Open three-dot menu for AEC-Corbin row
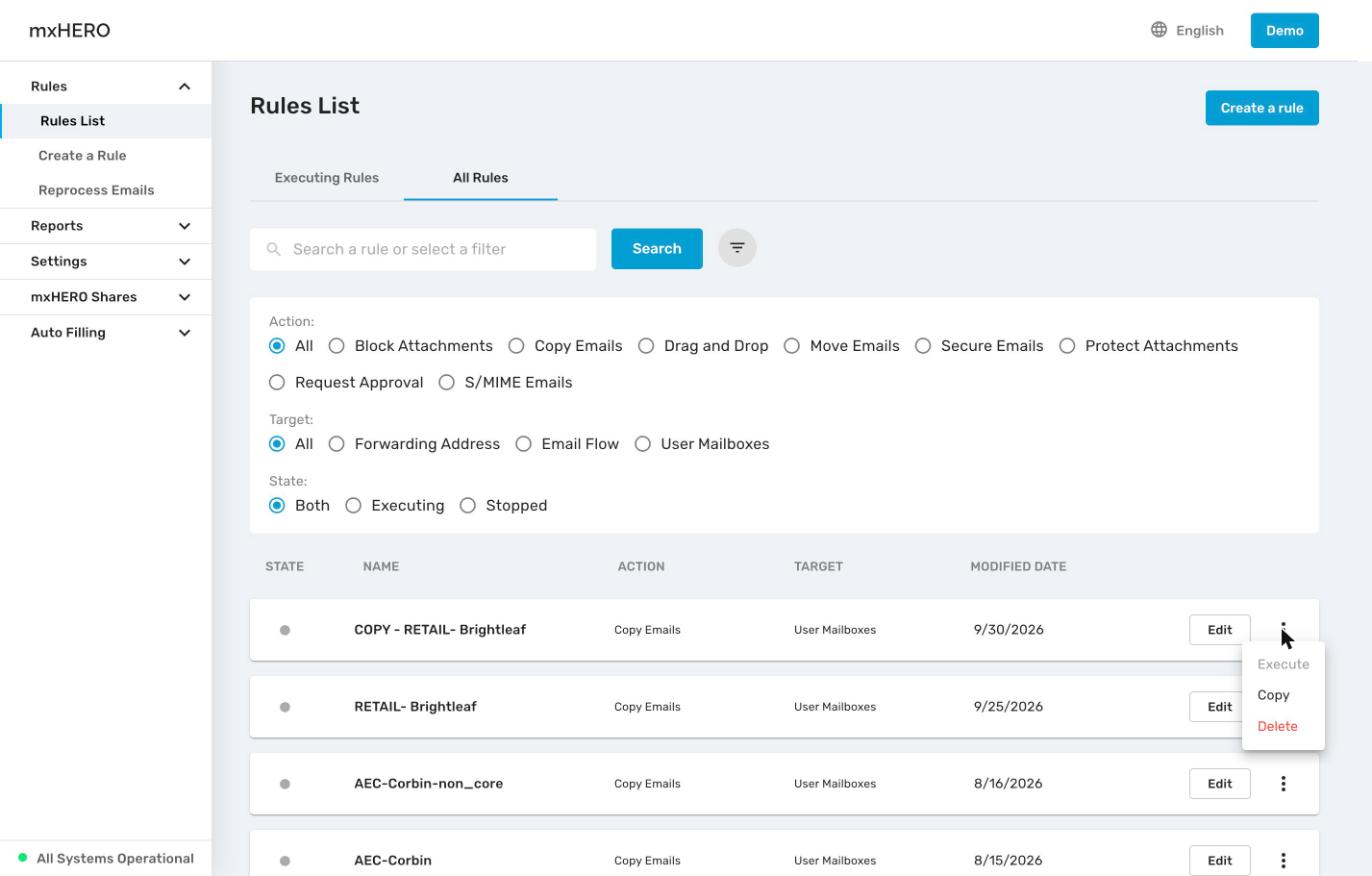 1283,860
